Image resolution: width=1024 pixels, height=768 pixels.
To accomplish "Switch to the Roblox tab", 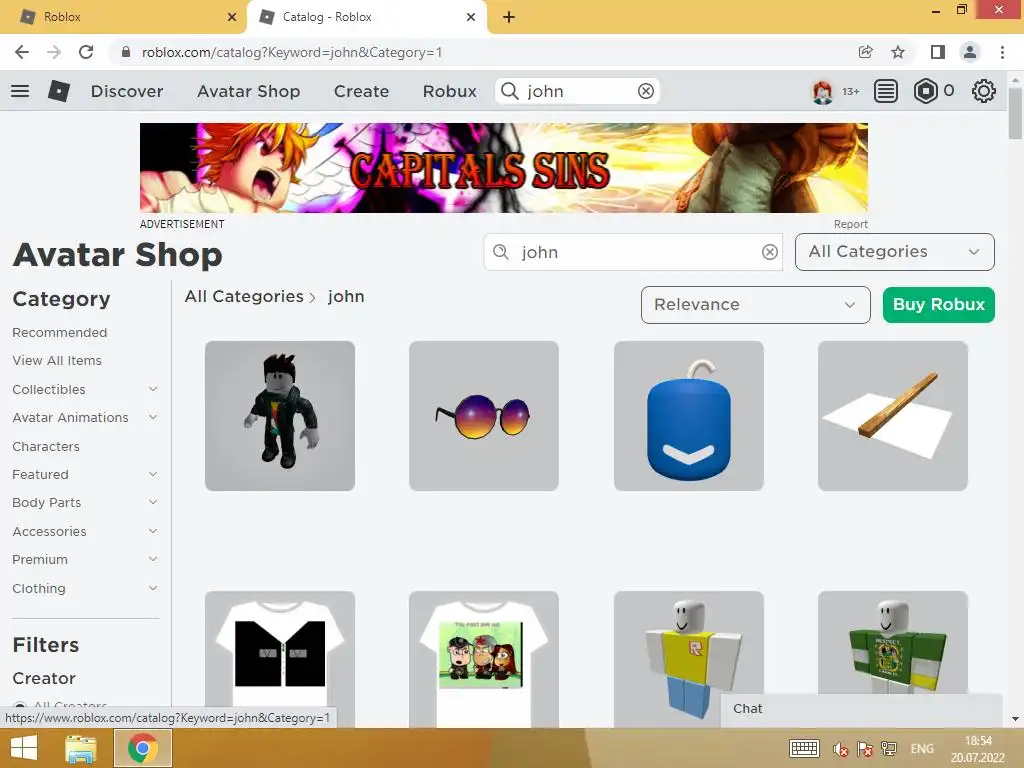I will [x=124, y=17].
